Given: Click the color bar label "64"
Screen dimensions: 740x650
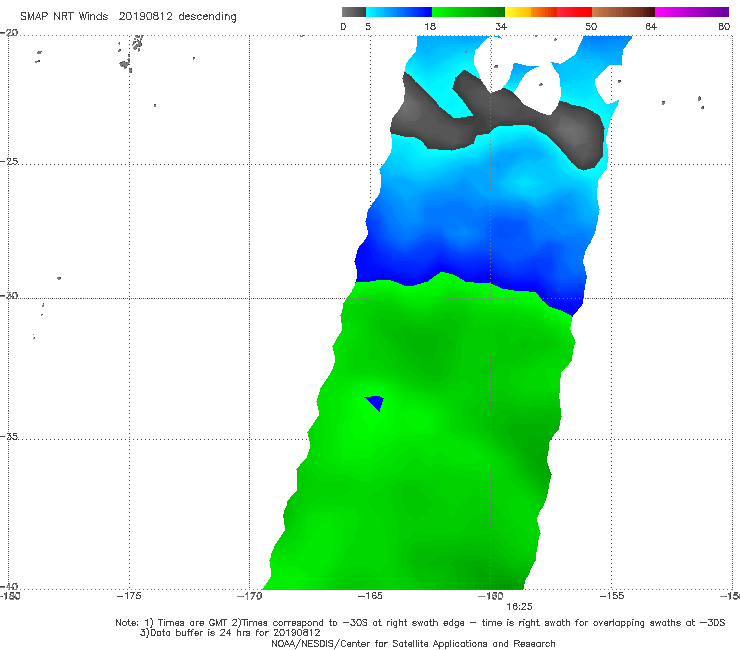Looking at the screenshot, I should pos(651,26).
